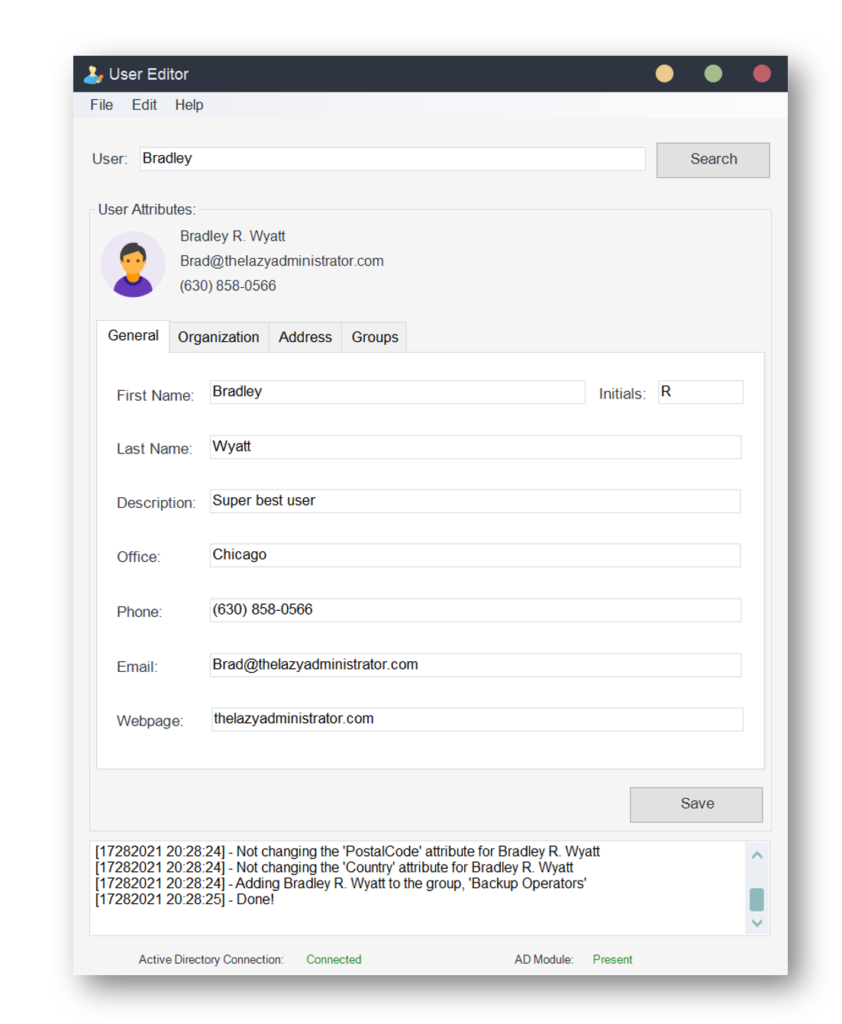Focus the User search field containing Bradley
The image size is (842, 1024).
pyautogui.click(x=392, y=159)
